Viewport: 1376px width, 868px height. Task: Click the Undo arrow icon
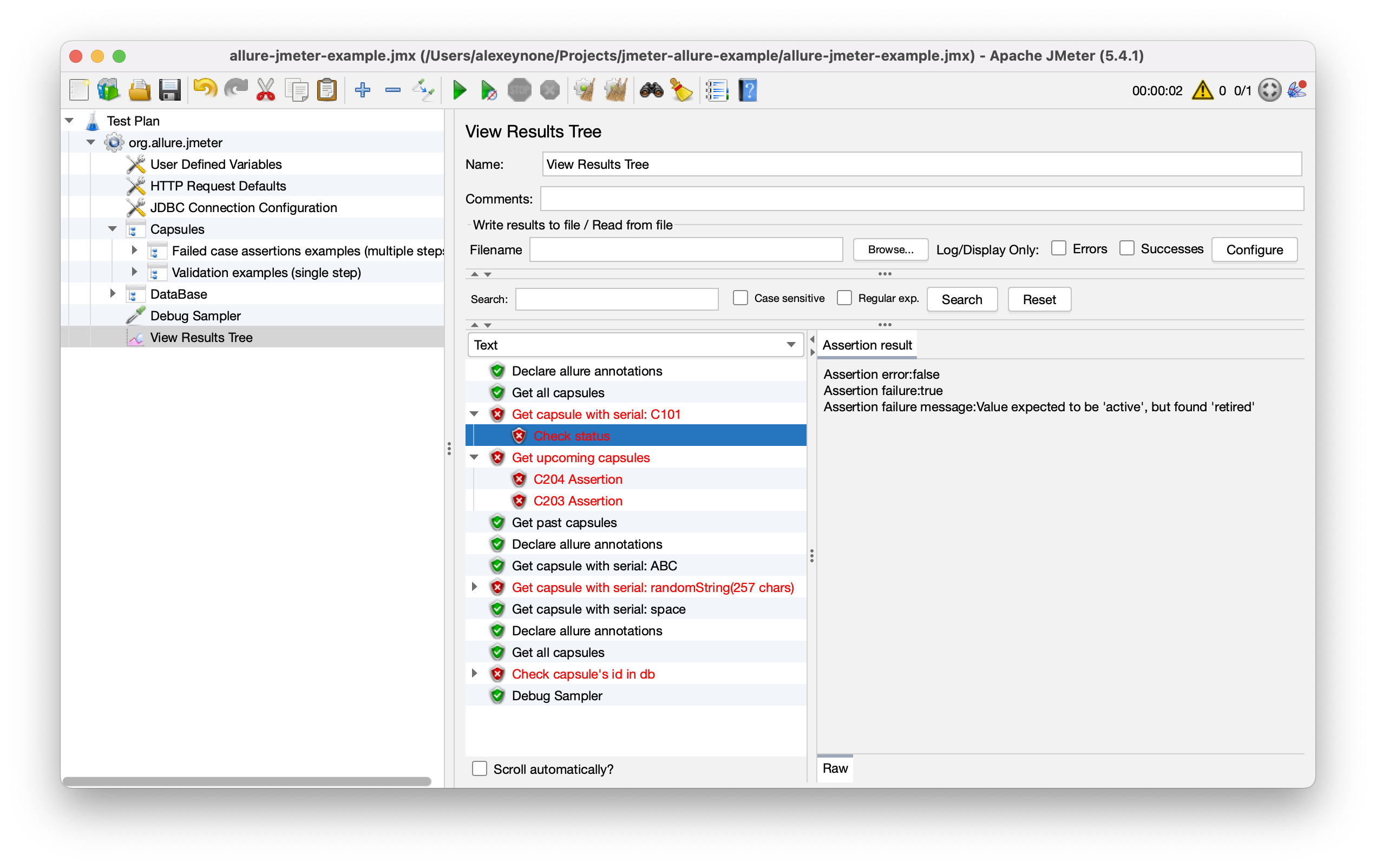205,89
